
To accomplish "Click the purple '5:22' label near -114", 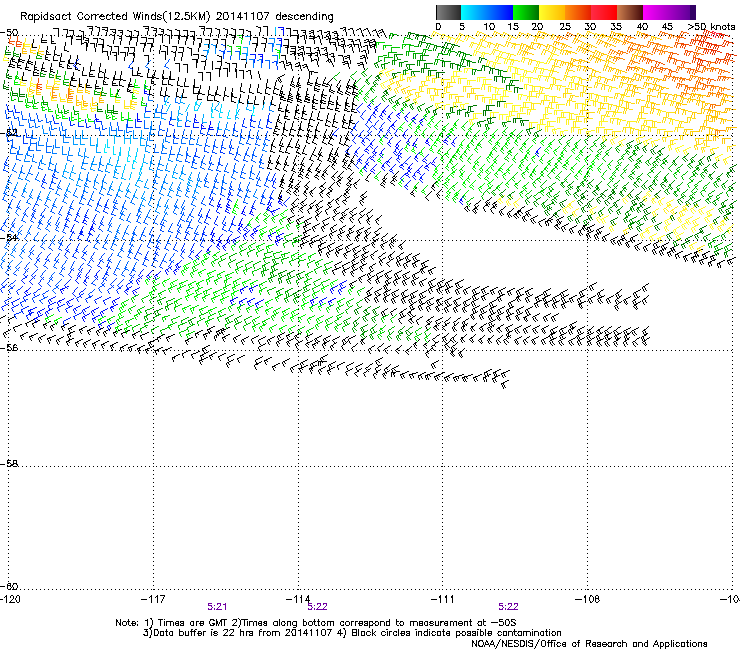I will (317, 607).
